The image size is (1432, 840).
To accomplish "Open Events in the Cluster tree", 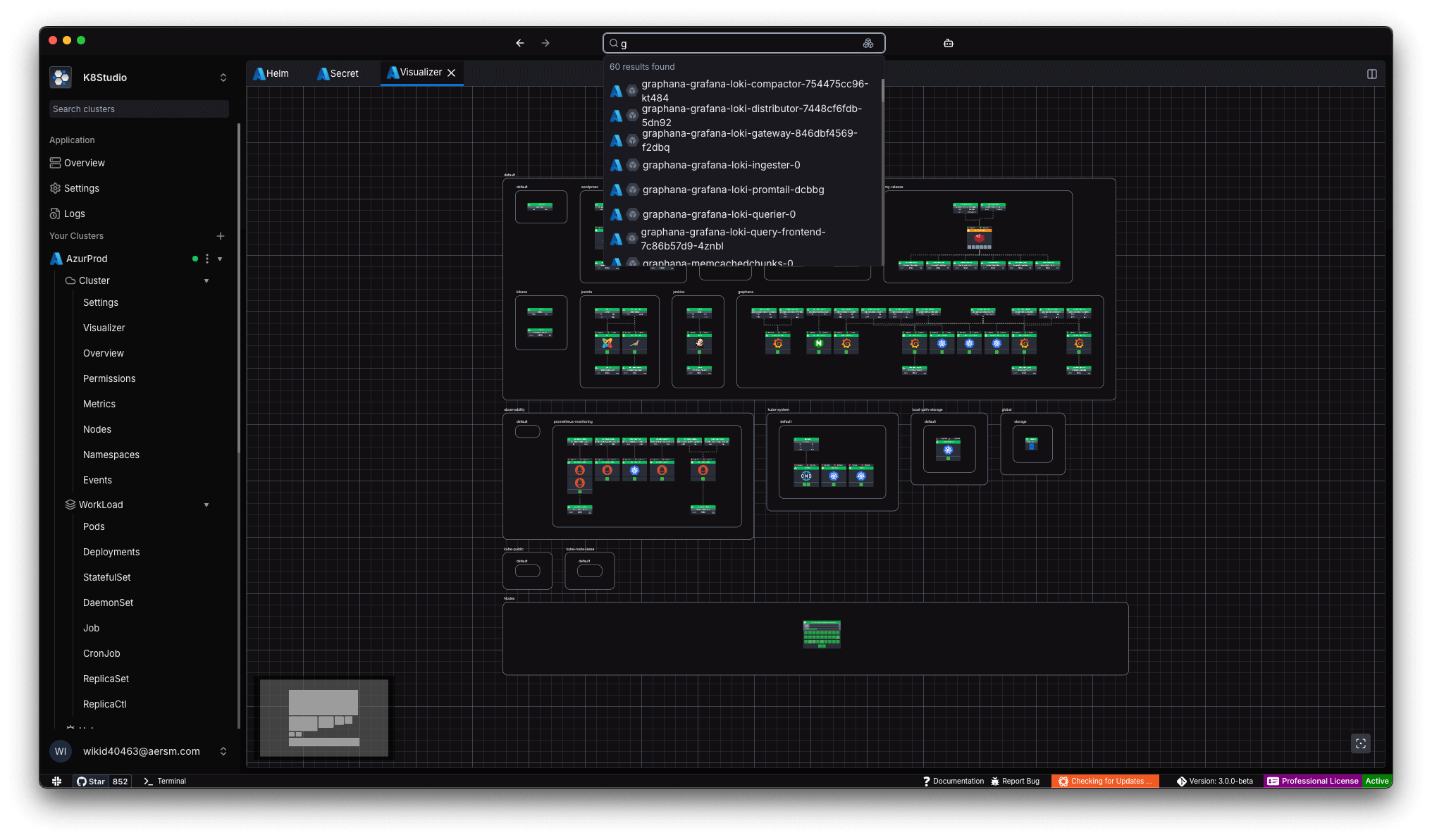I will click(x=97, y=480).
